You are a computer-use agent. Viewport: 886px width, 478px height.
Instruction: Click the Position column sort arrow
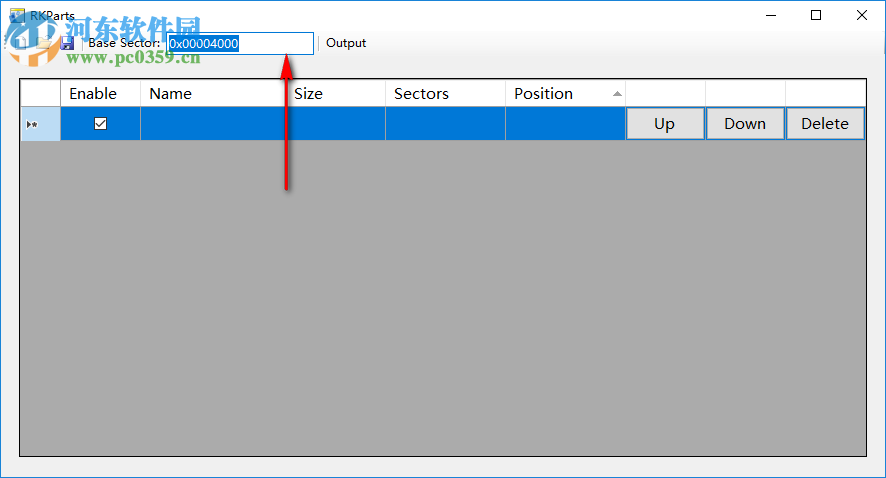(617, 94)
